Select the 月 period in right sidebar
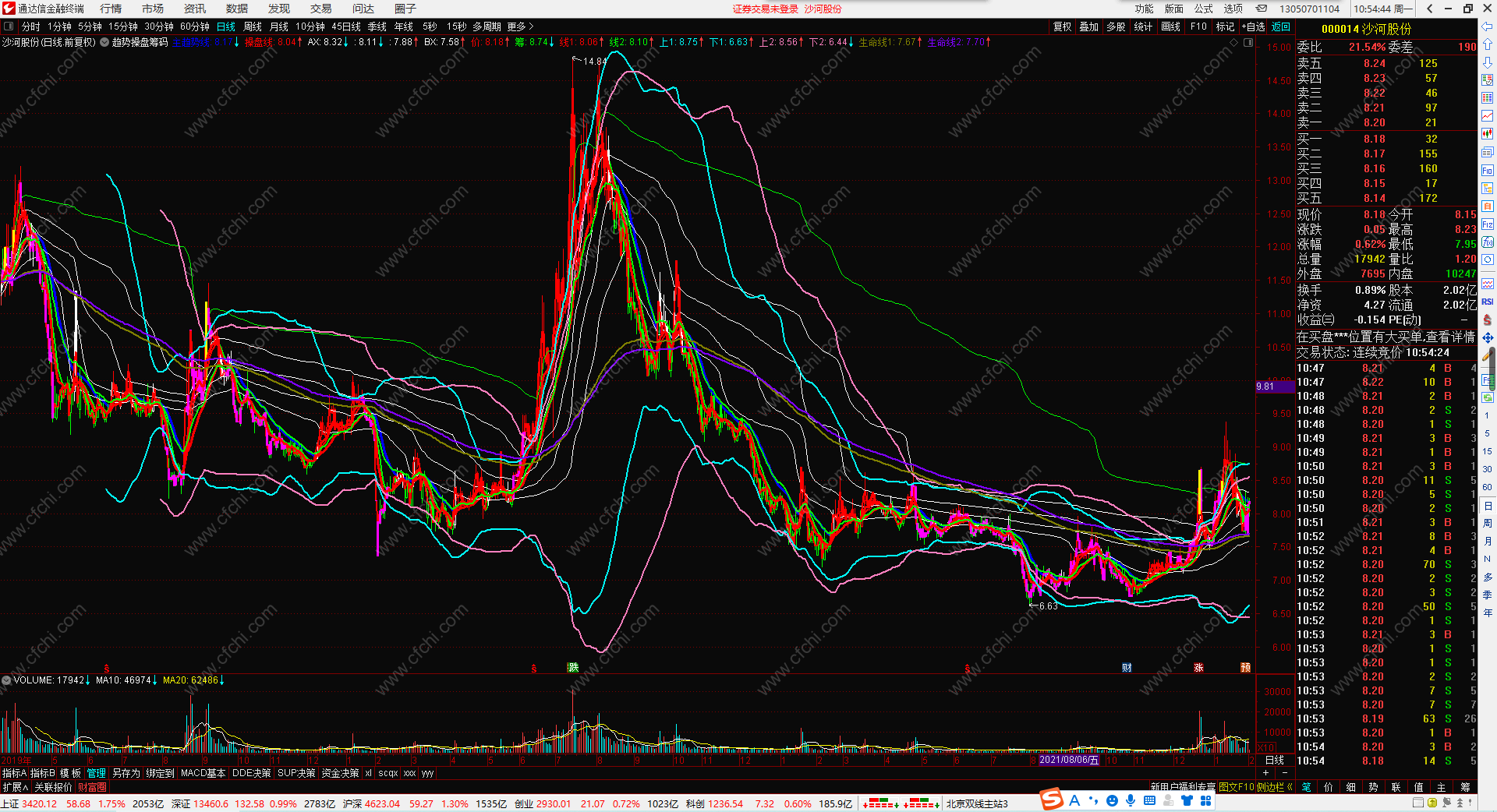This screenshot has width=1497, height=812. (x=1488, y=542)
